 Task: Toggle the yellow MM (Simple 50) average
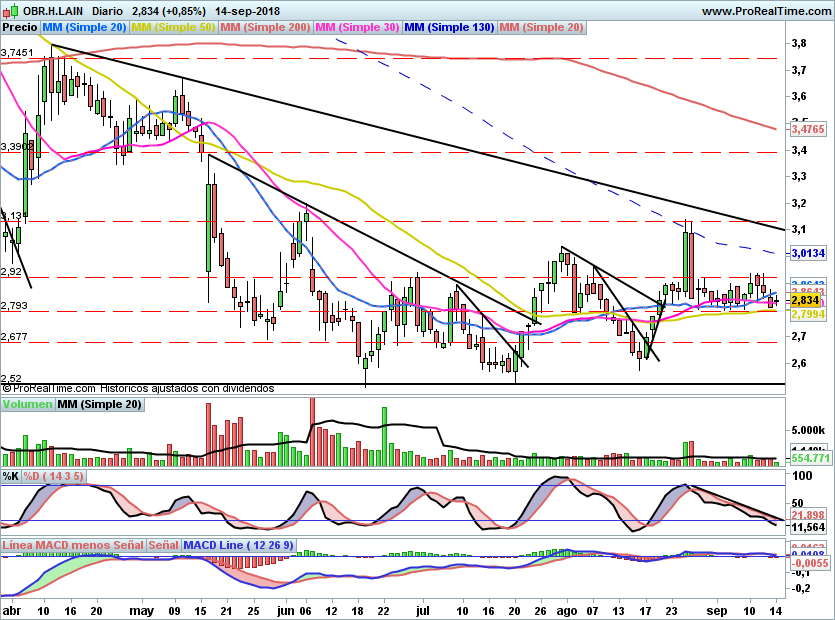pyautogui.click(x=173, y=27)
